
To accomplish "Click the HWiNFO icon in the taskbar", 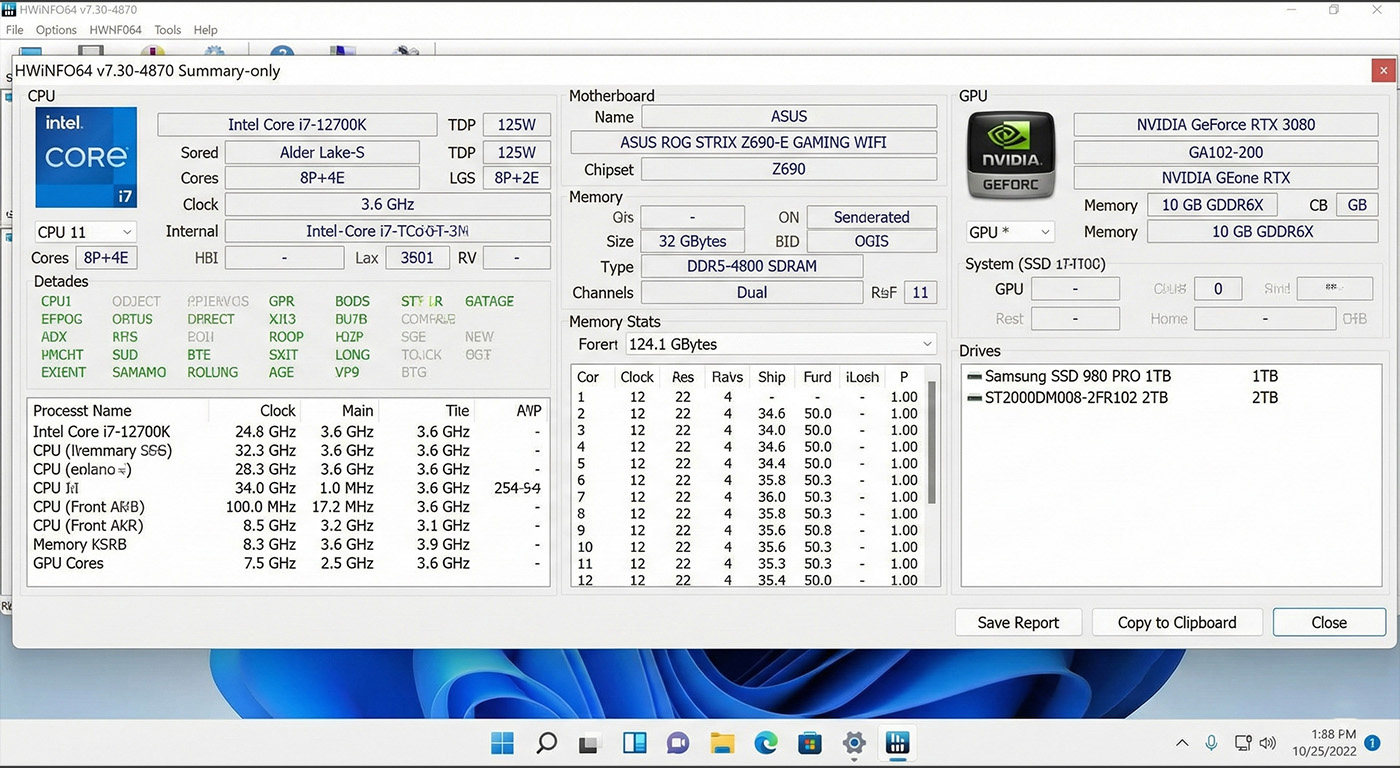I will [x=897, y=743].
